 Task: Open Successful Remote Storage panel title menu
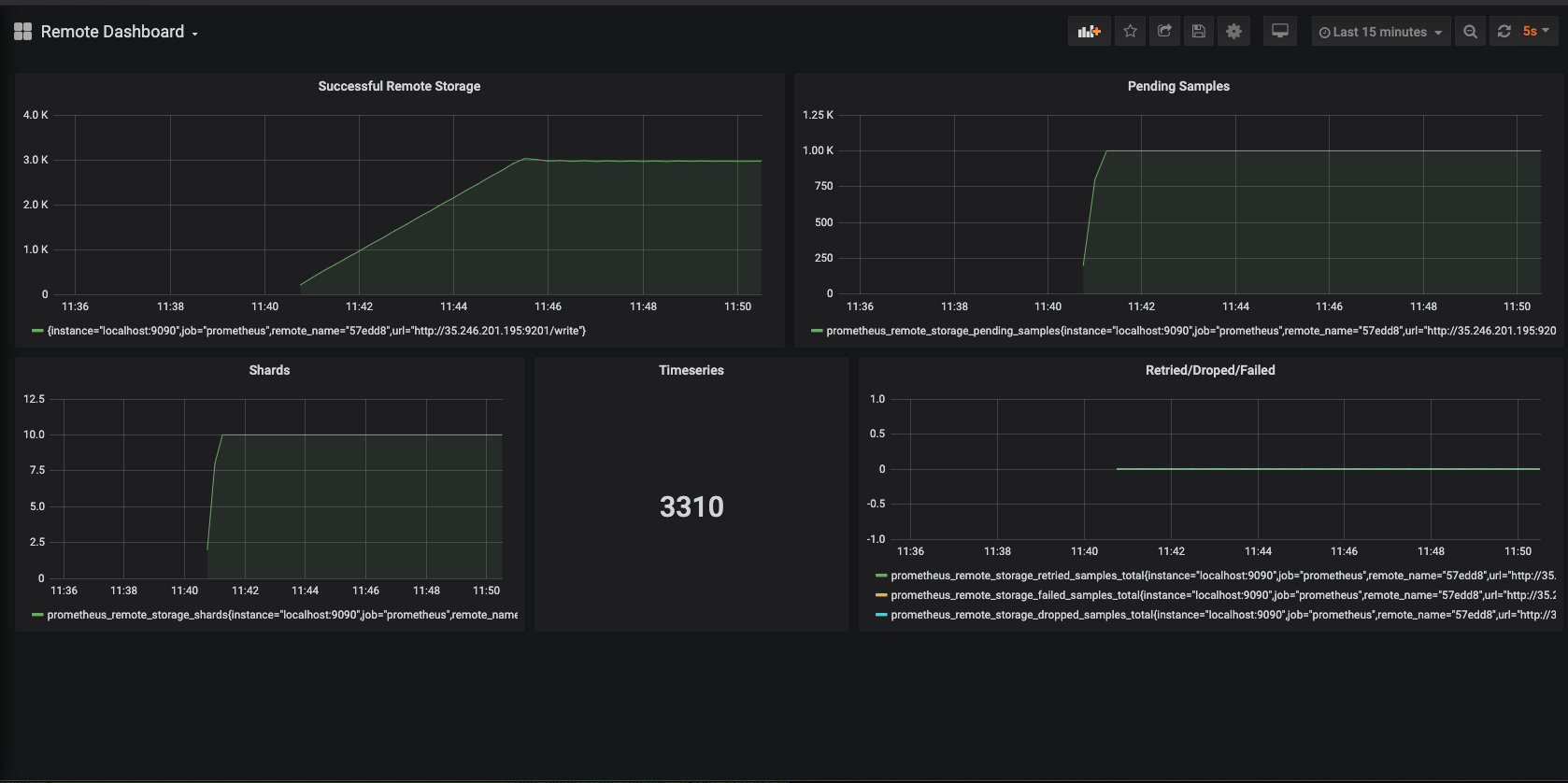399,86
